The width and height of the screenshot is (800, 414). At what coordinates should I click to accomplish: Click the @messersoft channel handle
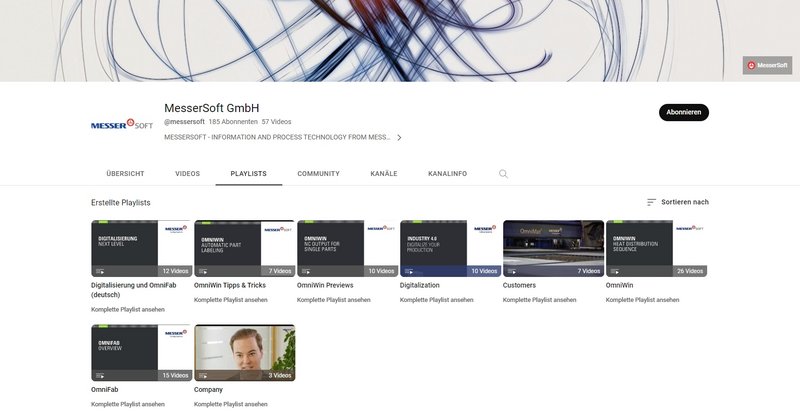tap(184, 122)
